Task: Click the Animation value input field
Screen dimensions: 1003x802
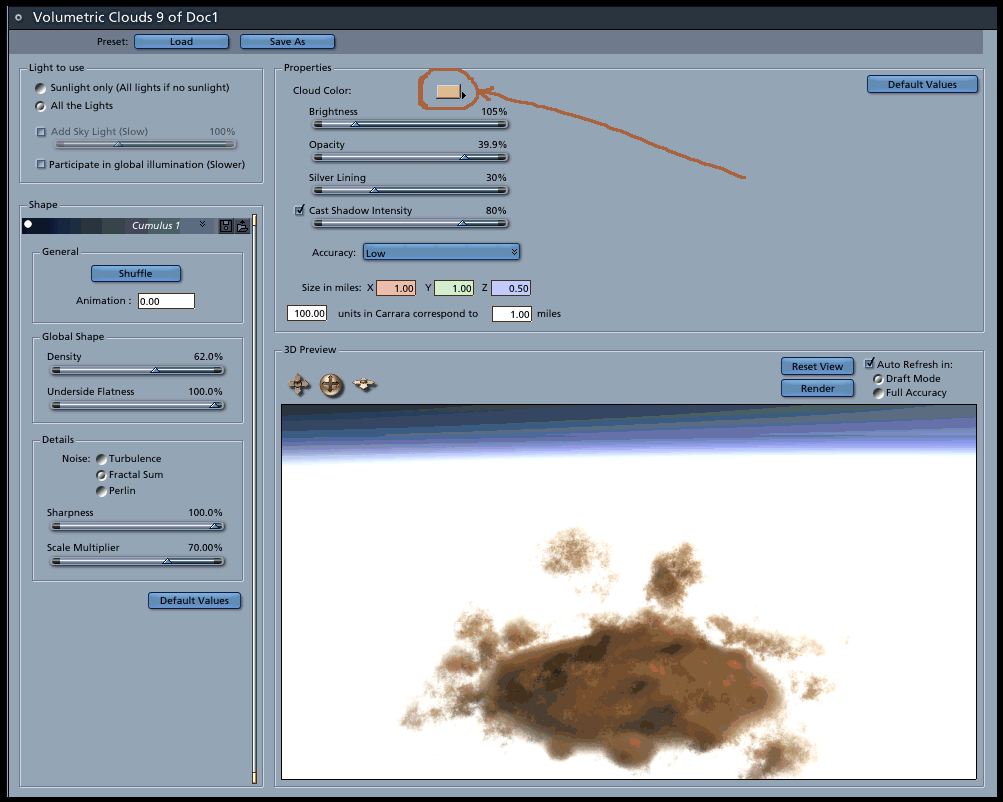Action: click(x=166, y=301)
